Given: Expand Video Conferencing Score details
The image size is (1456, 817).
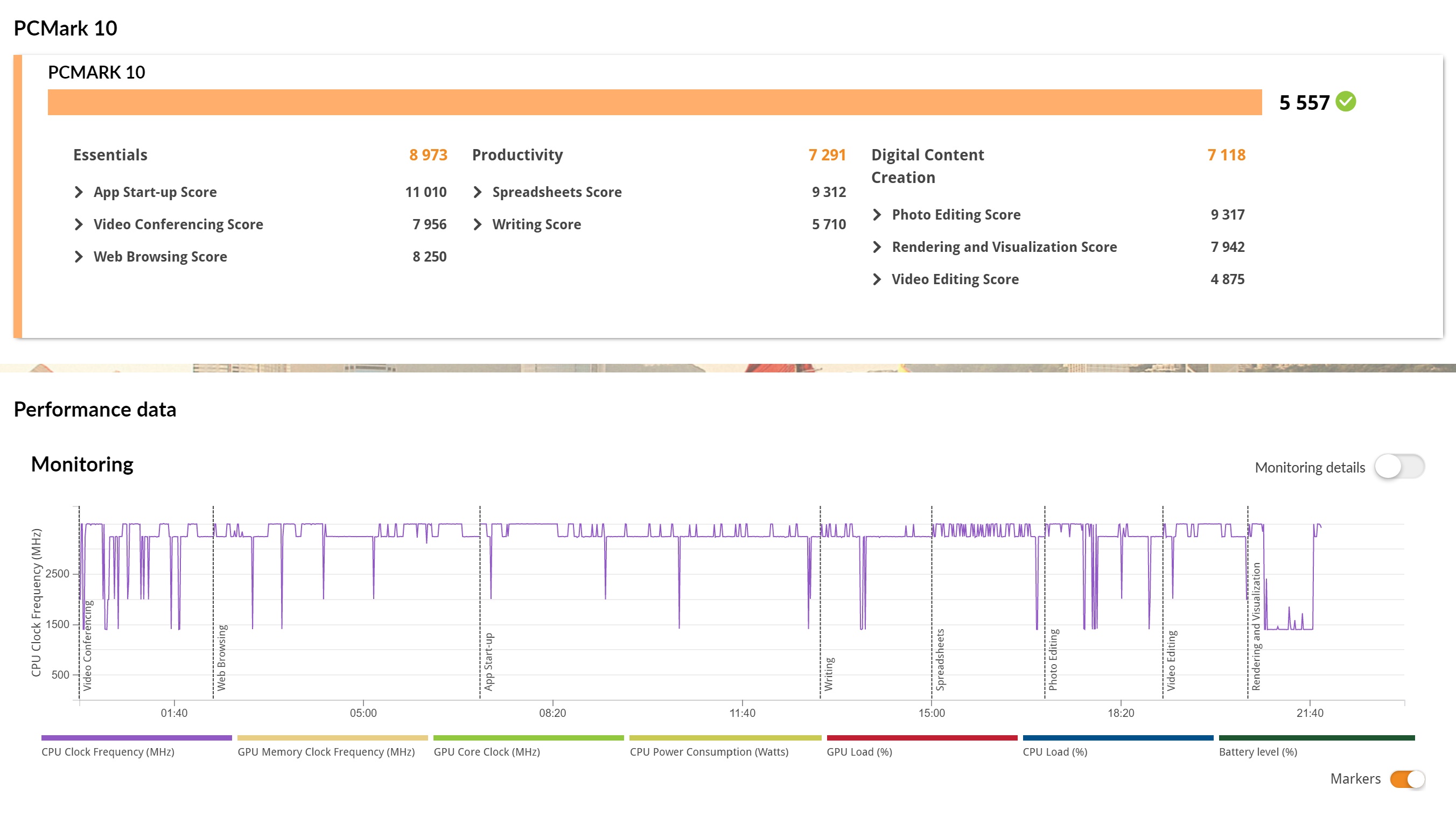Looking at the screenshot, I should 79,224.
